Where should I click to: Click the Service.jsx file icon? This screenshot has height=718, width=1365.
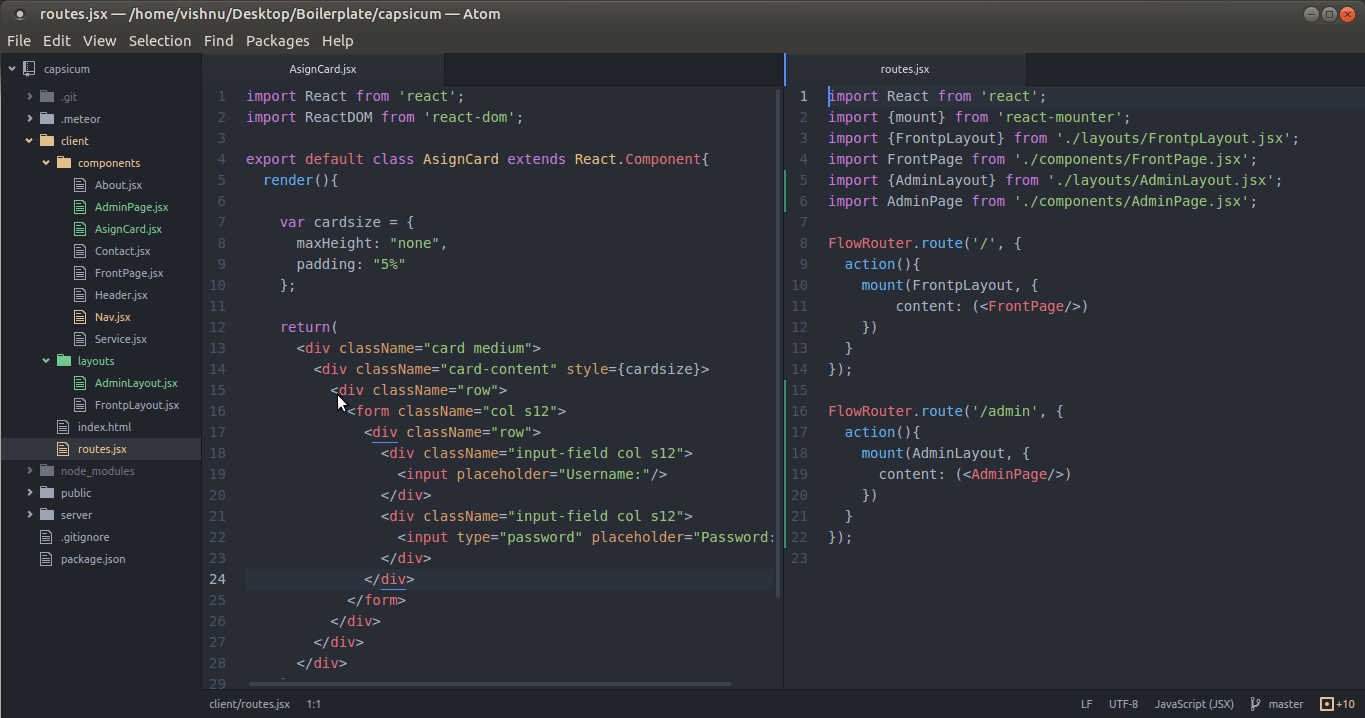(x=81, y=339)
